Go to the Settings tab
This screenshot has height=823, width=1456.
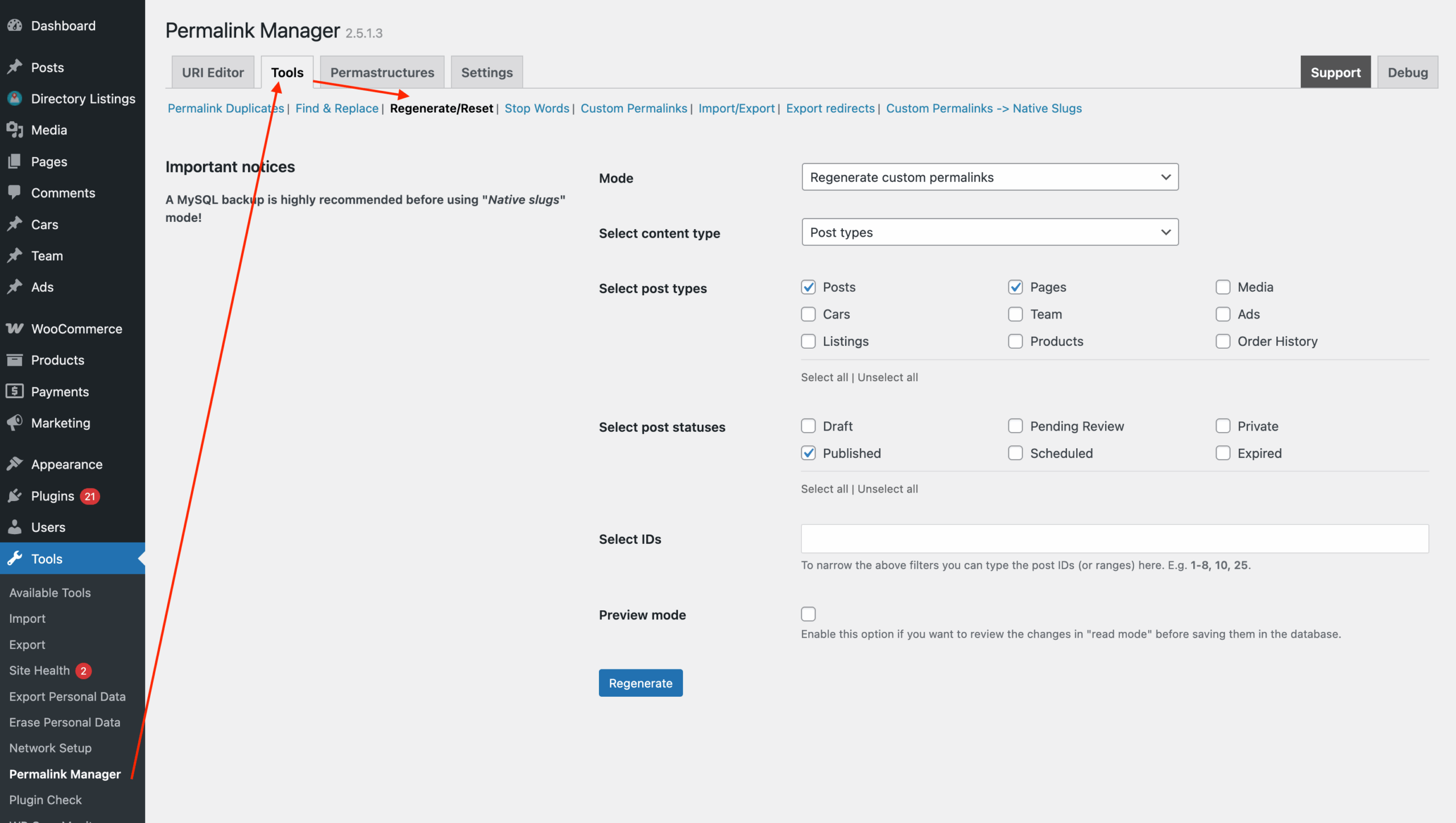click(487, 72)
